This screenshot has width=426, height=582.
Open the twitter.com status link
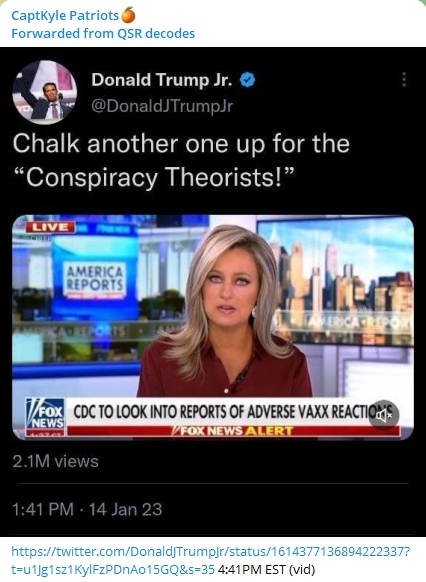coord(210,560)
